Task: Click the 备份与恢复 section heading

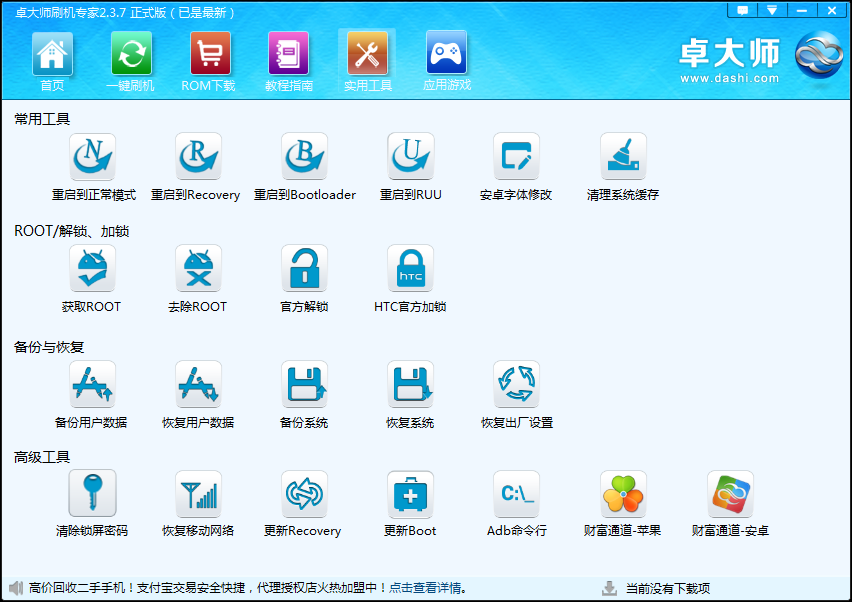Action: pos(49,347)
